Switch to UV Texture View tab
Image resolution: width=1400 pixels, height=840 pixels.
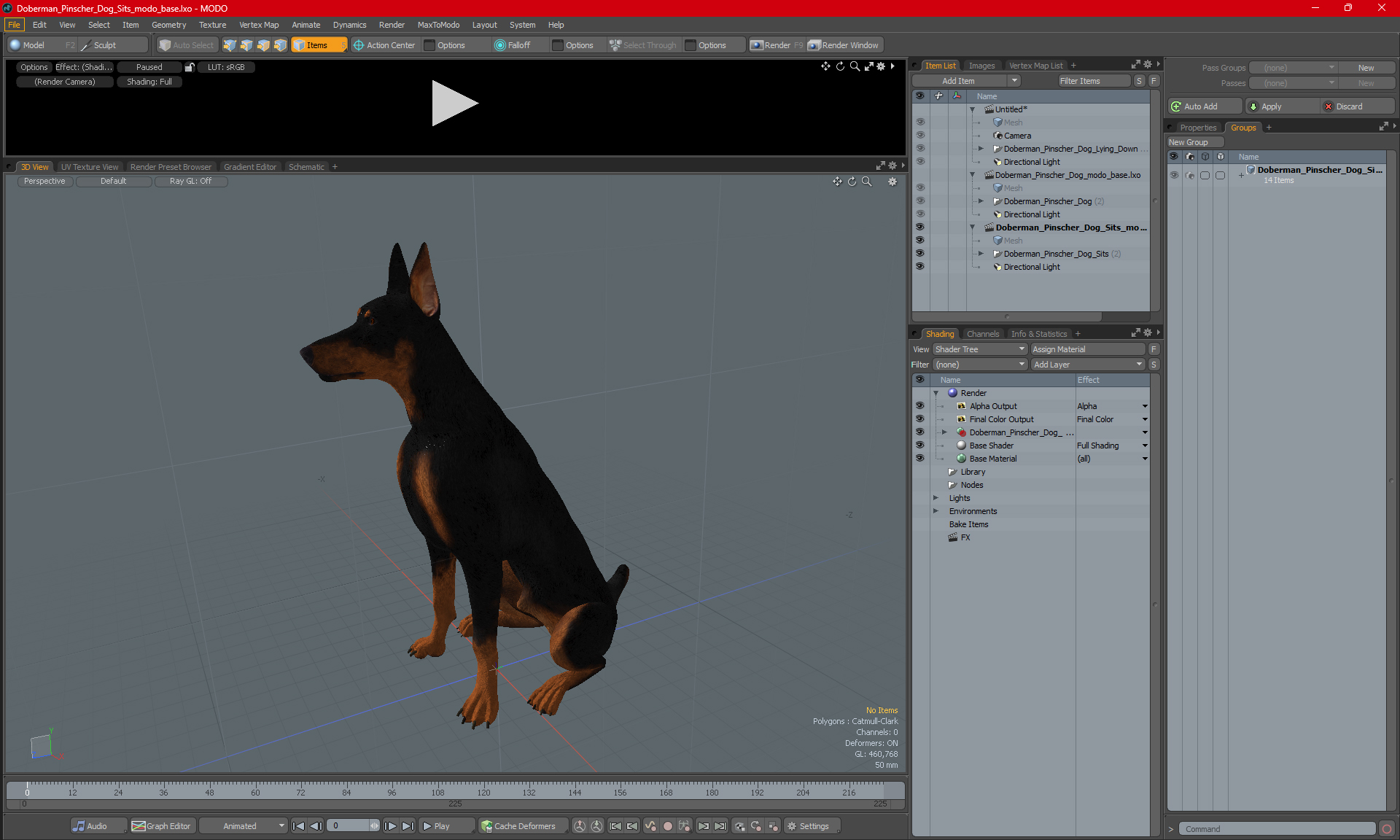[x=90, y=167]
